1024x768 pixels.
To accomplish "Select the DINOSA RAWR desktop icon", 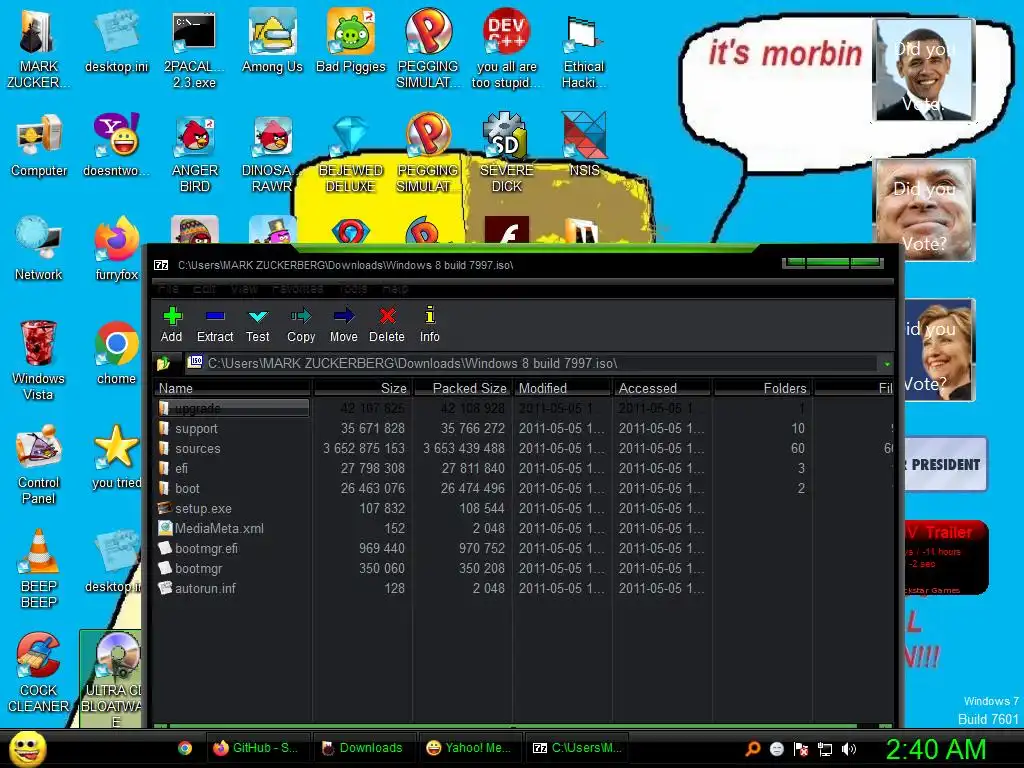I will pyautogui.click(x=272, y=154).
